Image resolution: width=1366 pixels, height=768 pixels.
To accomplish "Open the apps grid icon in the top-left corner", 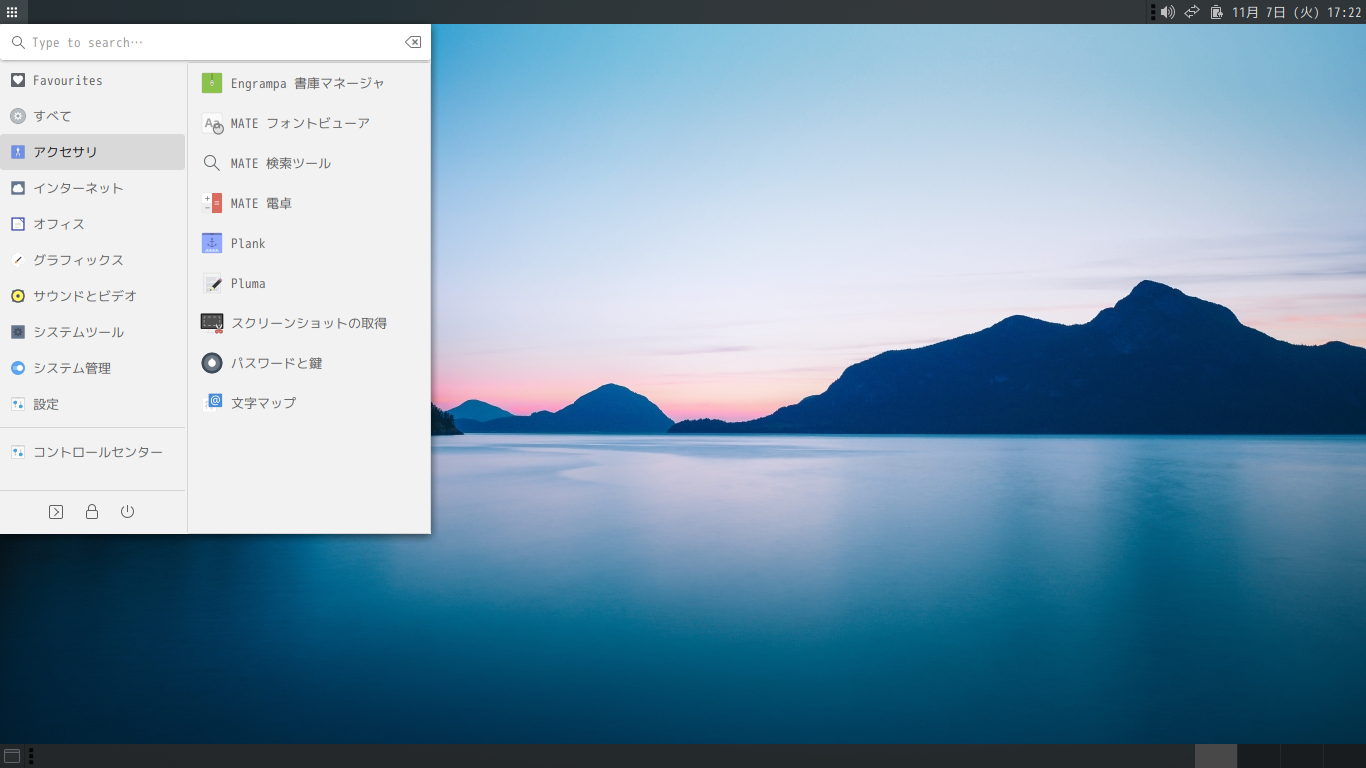I will tap(12, 11).
